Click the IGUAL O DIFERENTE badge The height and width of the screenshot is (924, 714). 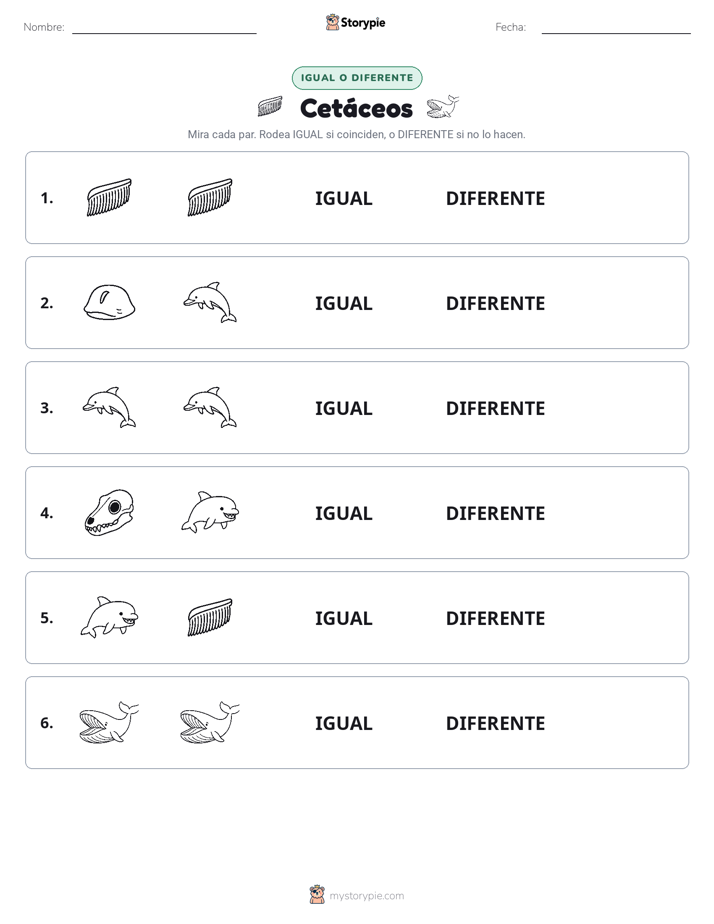(x=357, y=78)
